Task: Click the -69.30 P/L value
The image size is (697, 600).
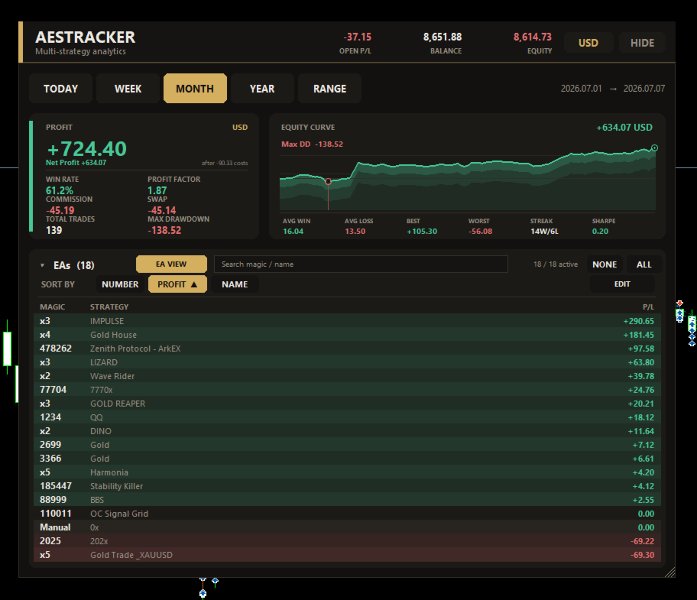Action: point(642,555)
